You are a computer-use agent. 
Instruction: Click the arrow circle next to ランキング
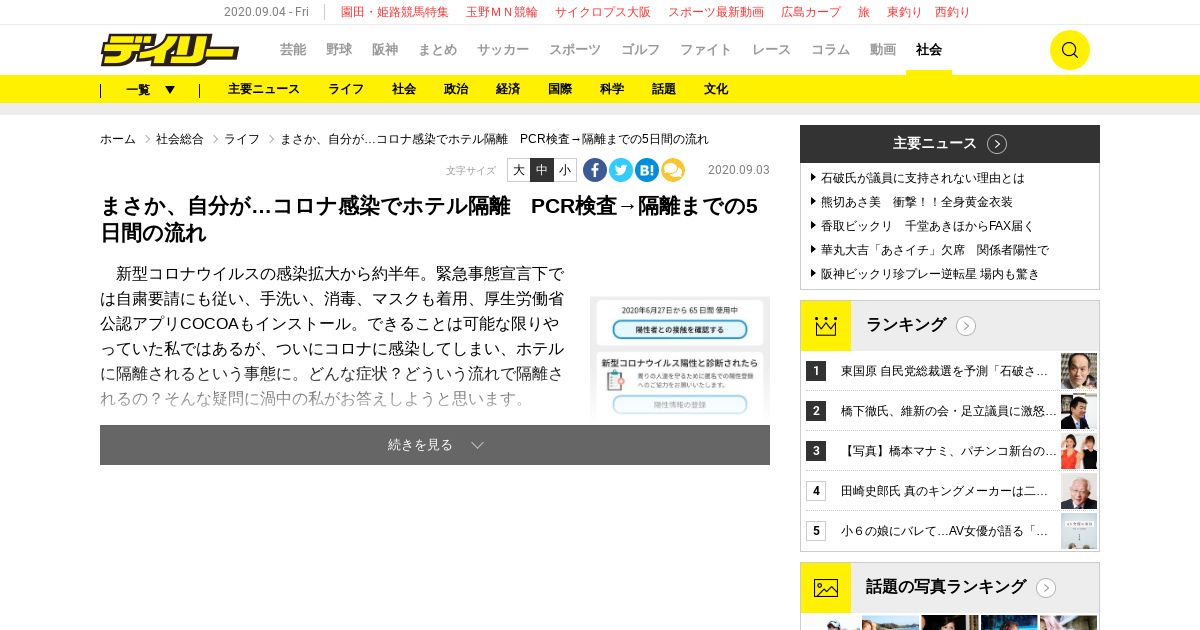pos(966,326)
